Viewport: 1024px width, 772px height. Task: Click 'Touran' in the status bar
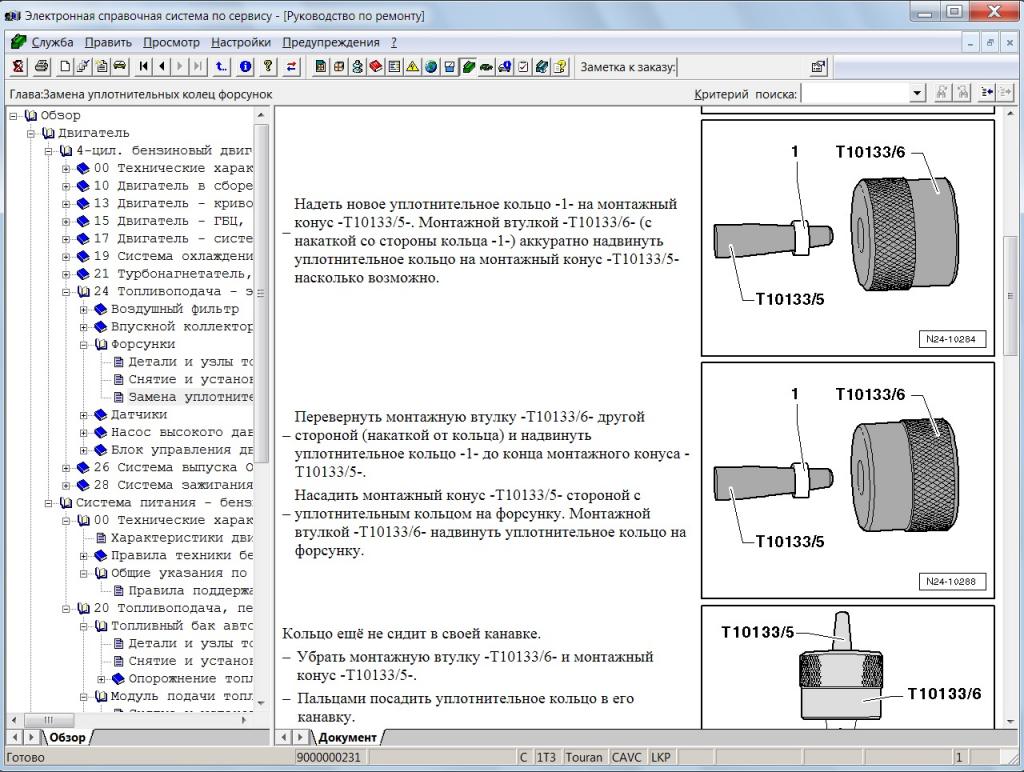coord(583,758)
